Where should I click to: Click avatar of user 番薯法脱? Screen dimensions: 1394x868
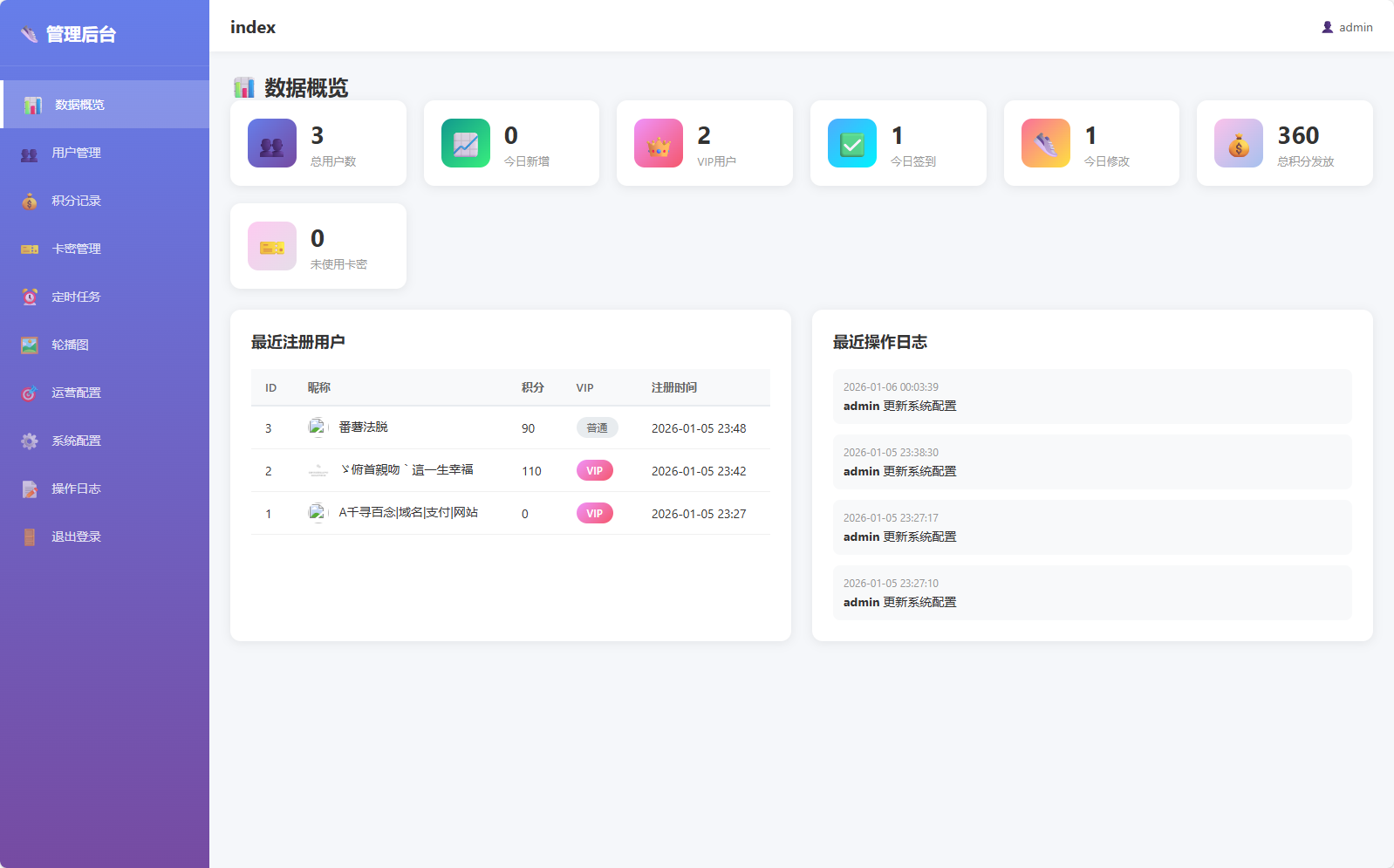coord(318,427)
